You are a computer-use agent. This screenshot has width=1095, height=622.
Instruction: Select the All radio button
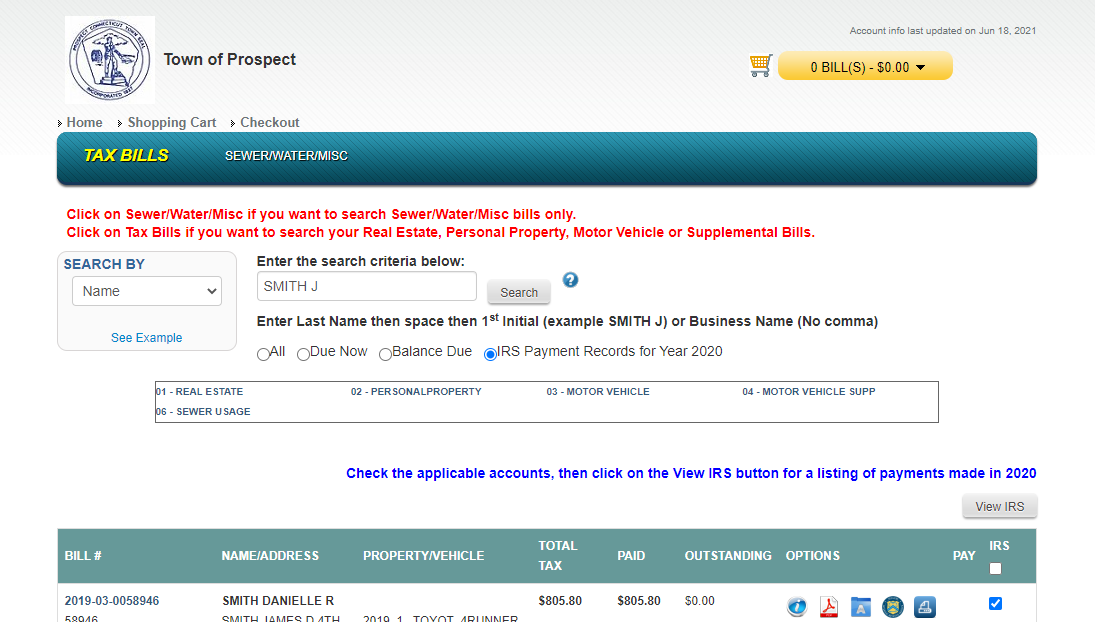(x=264, y=354)
